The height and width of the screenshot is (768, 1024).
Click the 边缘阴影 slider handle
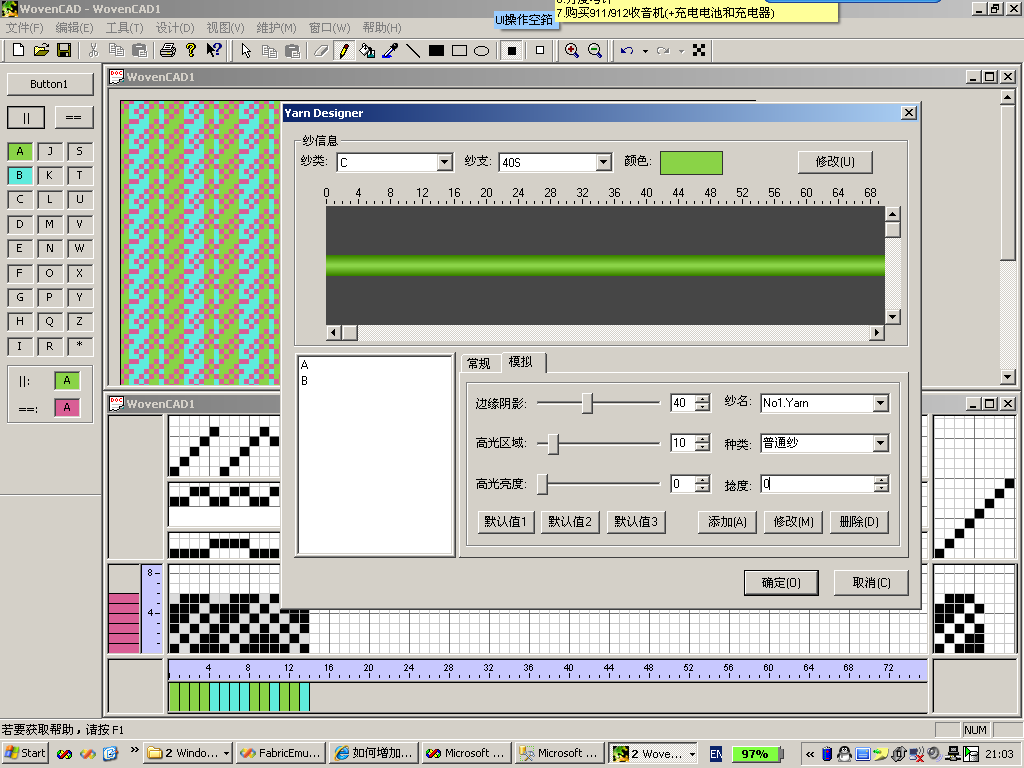click(x=587, y=403)
